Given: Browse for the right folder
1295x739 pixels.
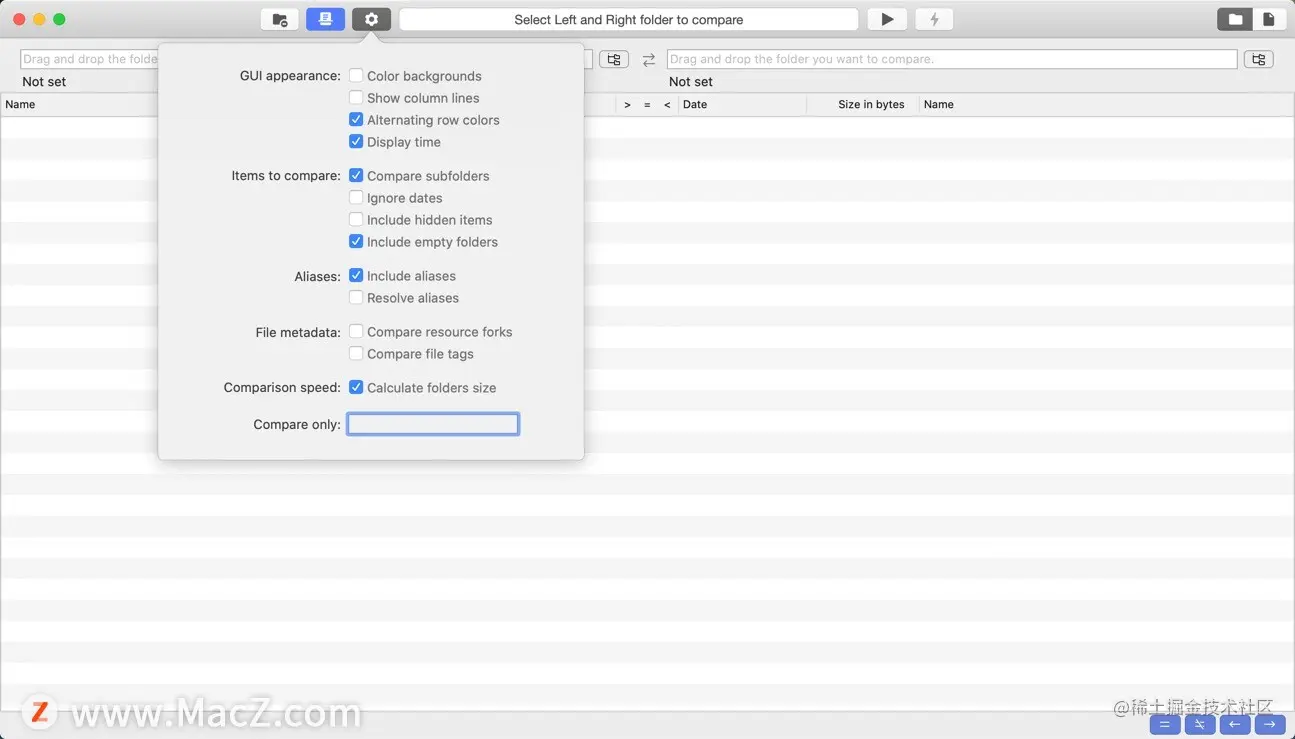Looking at the screenshot, I should point(1258,59).
